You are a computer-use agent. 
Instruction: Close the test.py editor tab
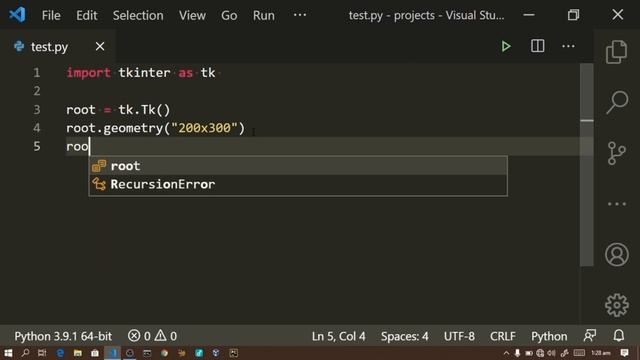pyautogui.click(x=100, y=47)
